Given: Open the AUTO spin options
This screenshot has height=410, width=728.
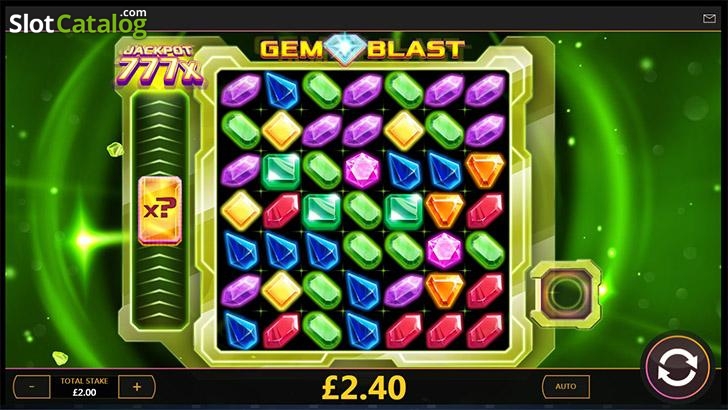Looking at the screenshot, I should 566,386.
